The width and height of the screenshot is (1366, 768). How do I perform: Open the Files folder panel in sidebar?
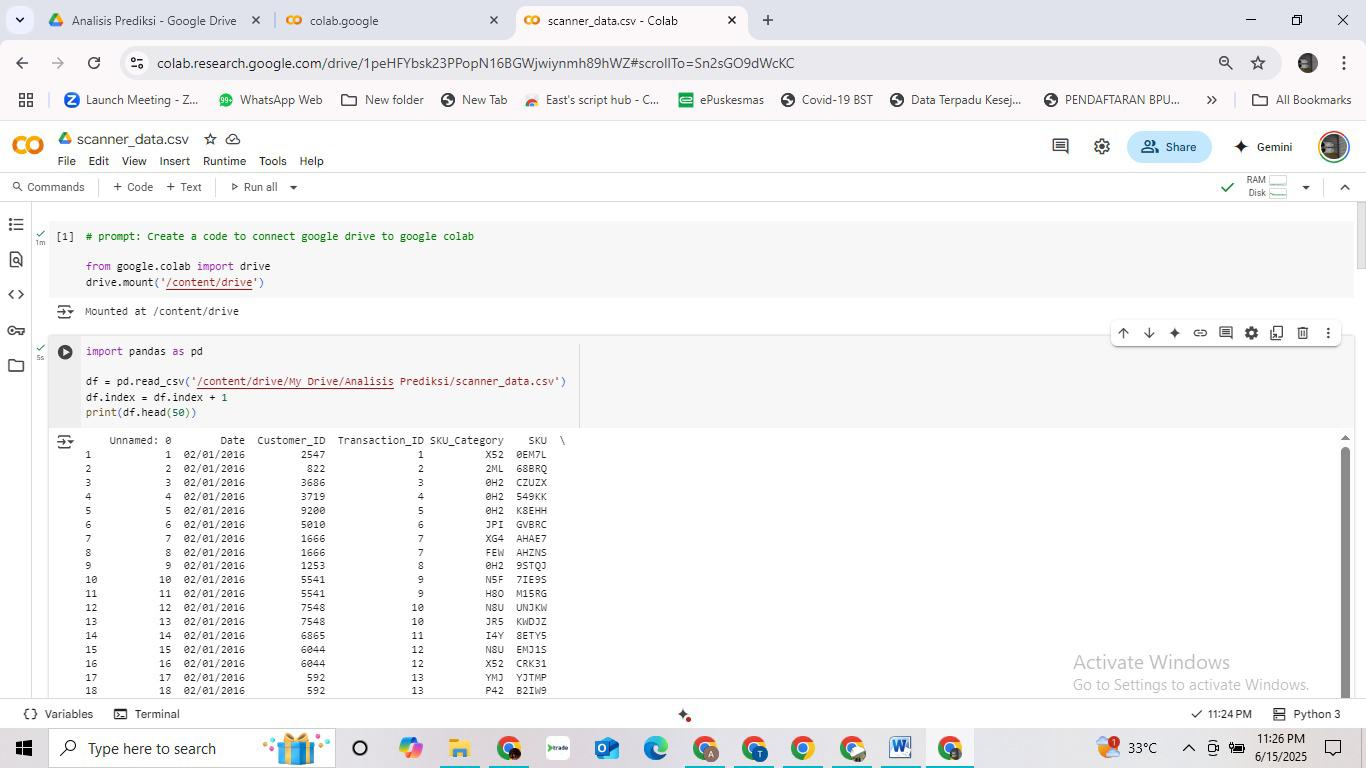[16, 366]
